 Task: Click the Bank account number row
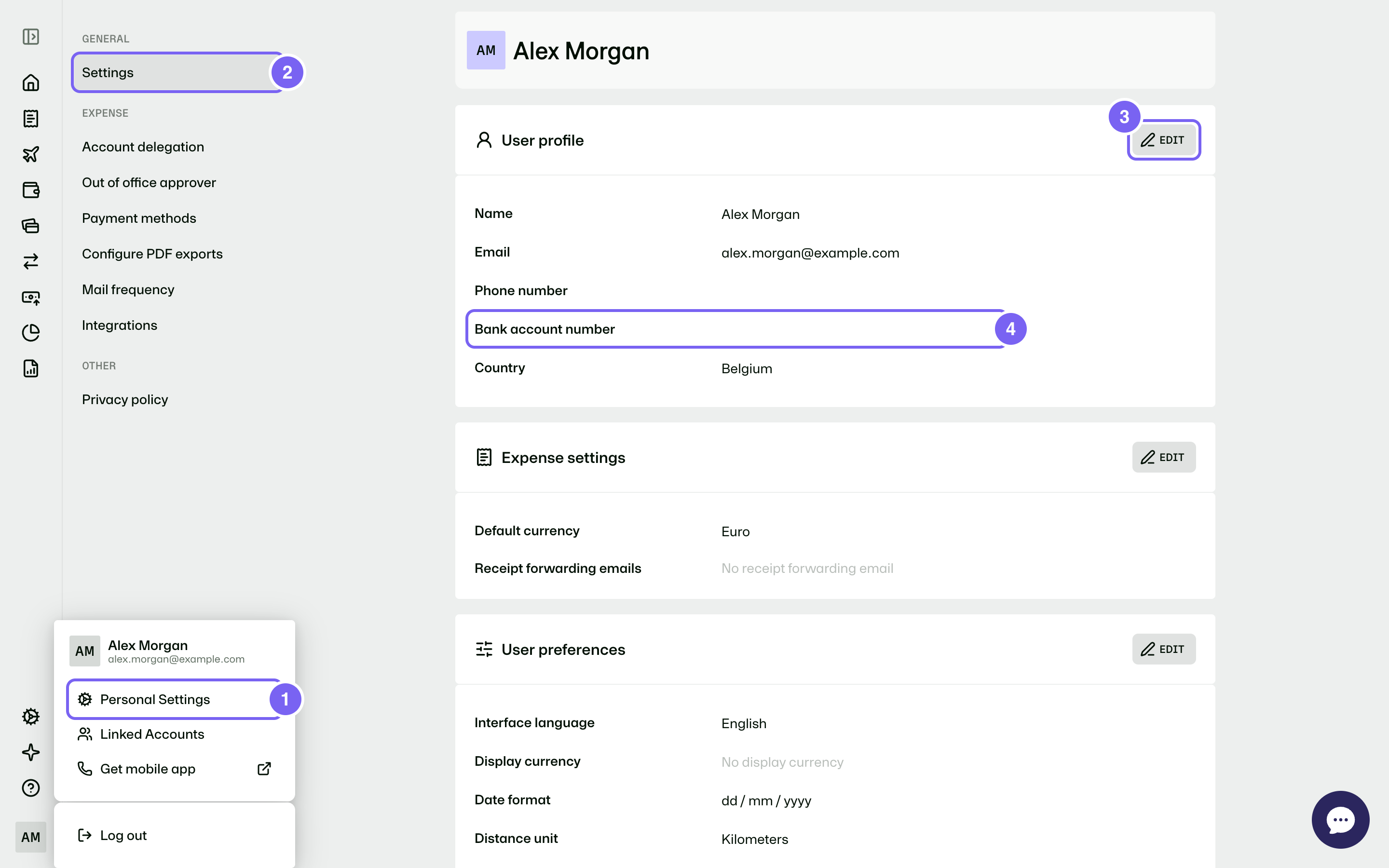[x=736, y=329]
